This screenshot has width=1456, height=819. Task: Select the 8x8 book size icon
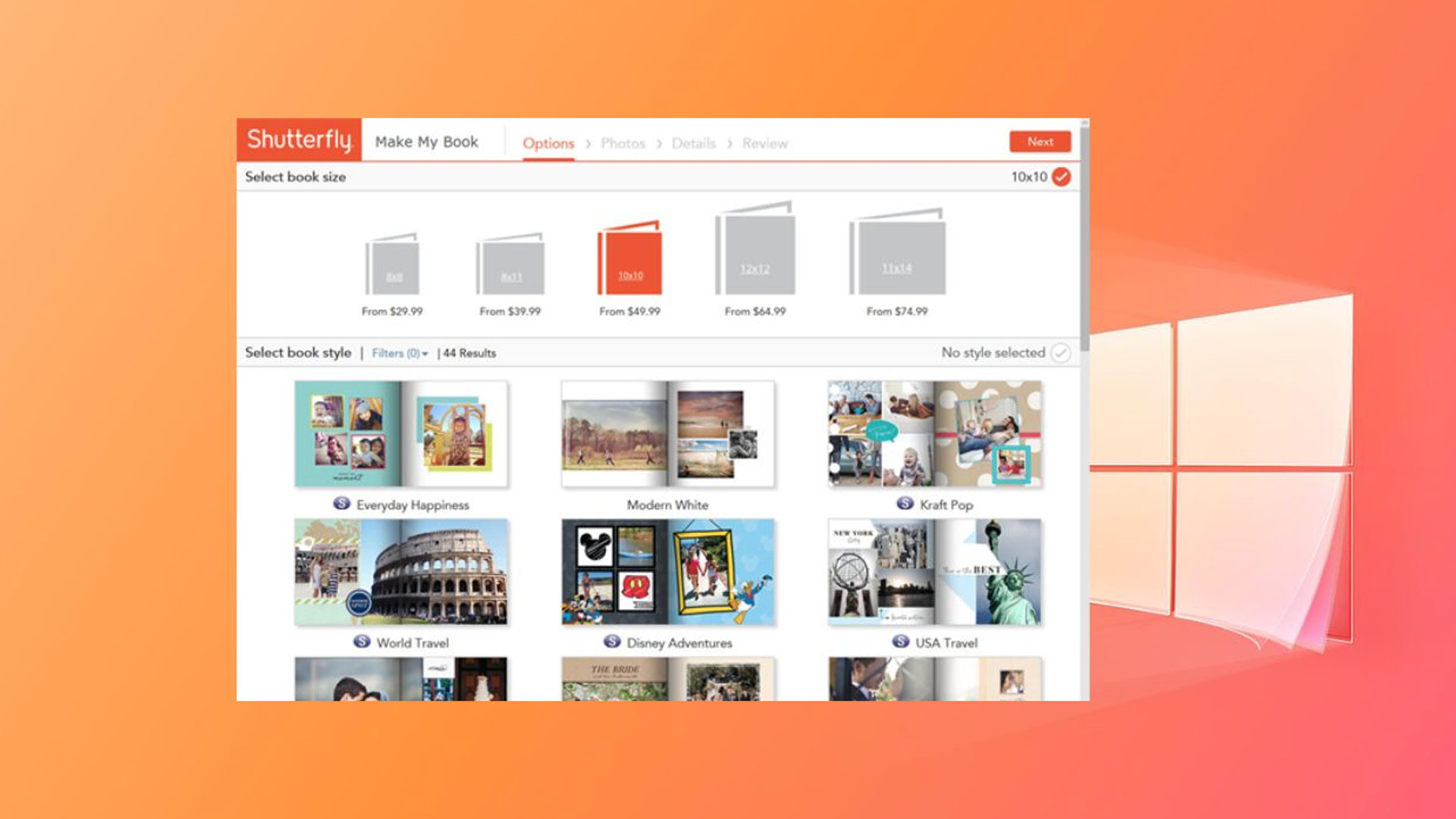[x=392, y=264]
